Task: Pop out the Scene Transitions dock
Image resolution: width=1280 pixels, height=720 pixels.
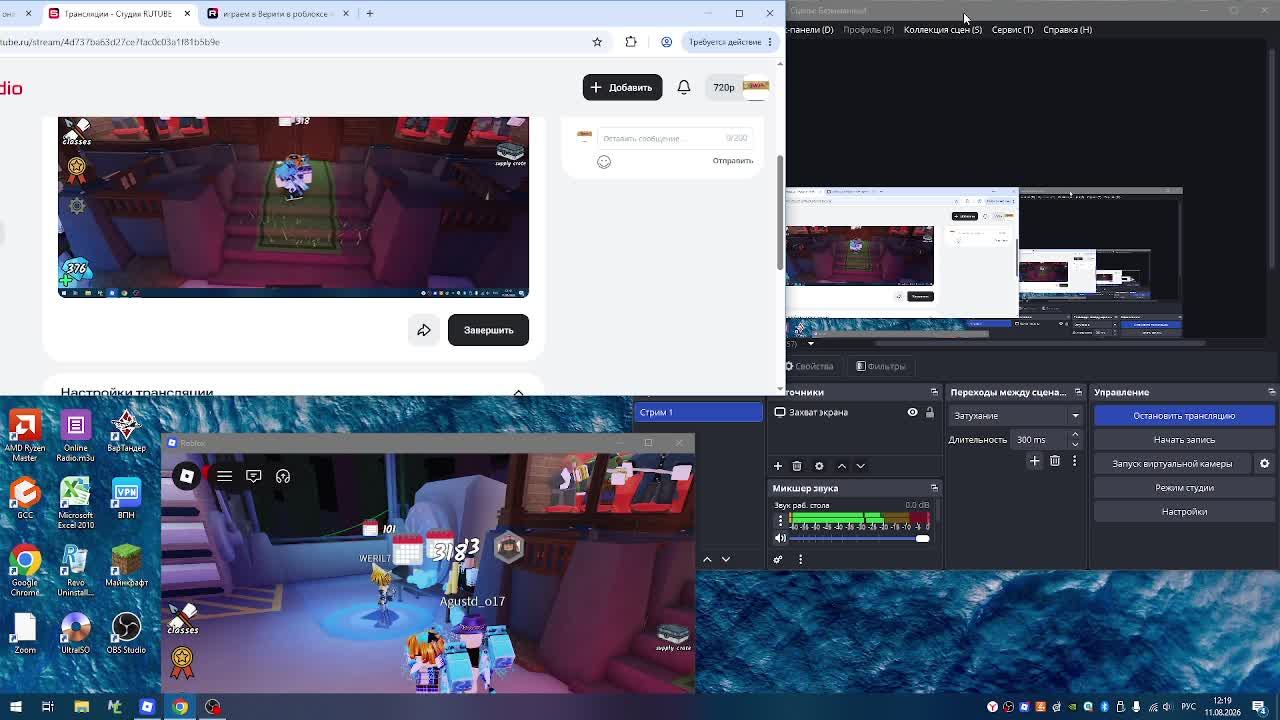Action: tap(1078, 392)
